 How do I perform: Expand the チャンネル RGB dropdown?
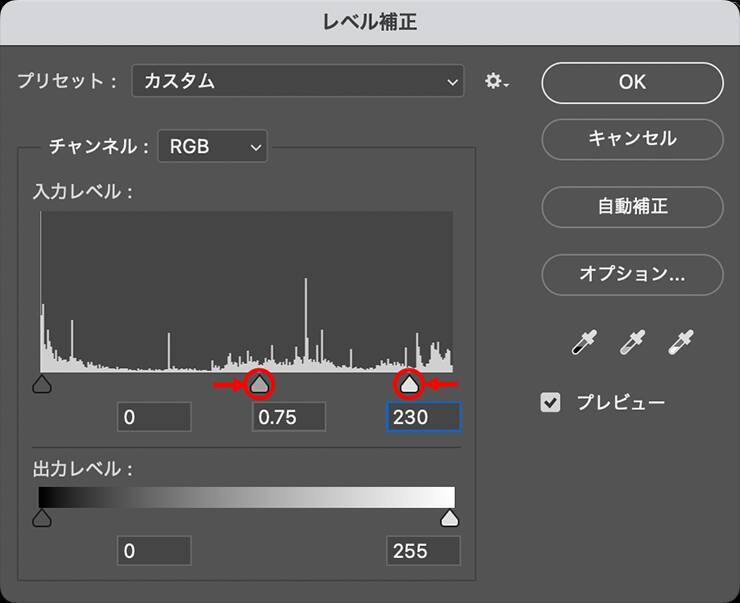(x=213, y=147)
